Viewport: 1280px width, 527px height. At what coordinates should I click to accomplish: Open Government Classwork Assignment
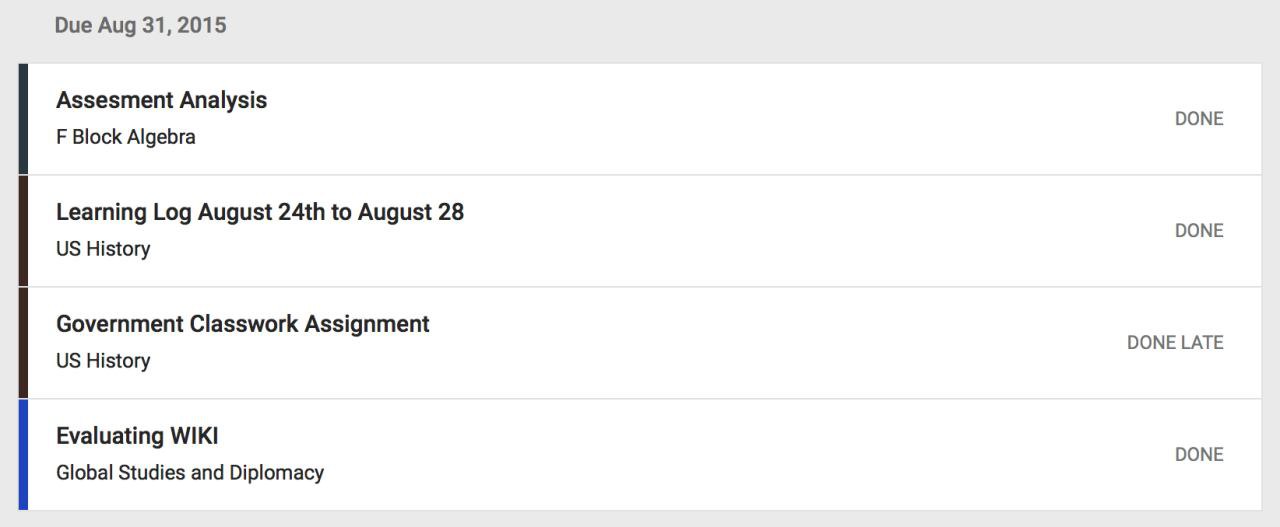click(x=242, y=324)
